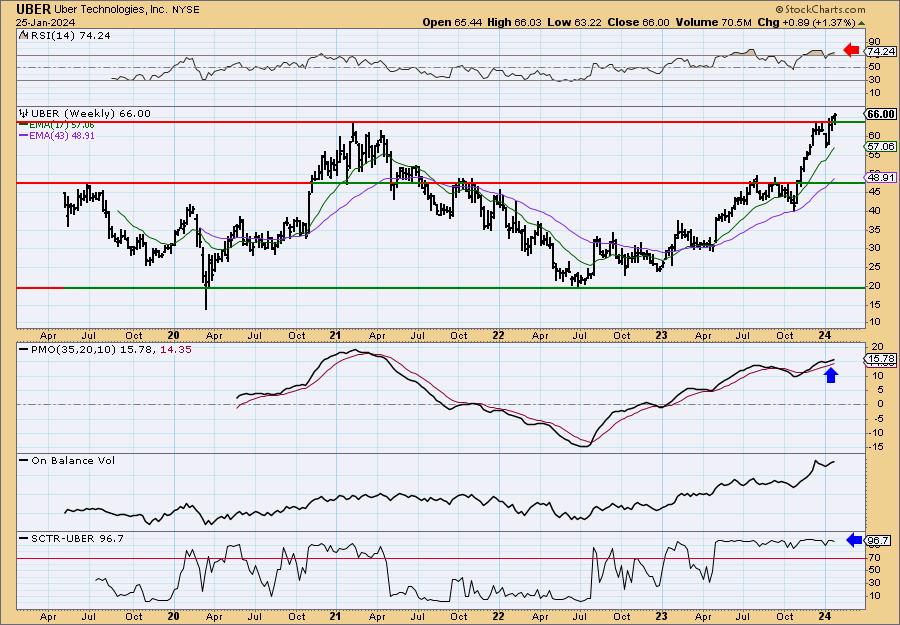This screenshot has height=625, width=900.
Task: Click the 14.35 PMO signal value
Action: [x=176, y=350]
